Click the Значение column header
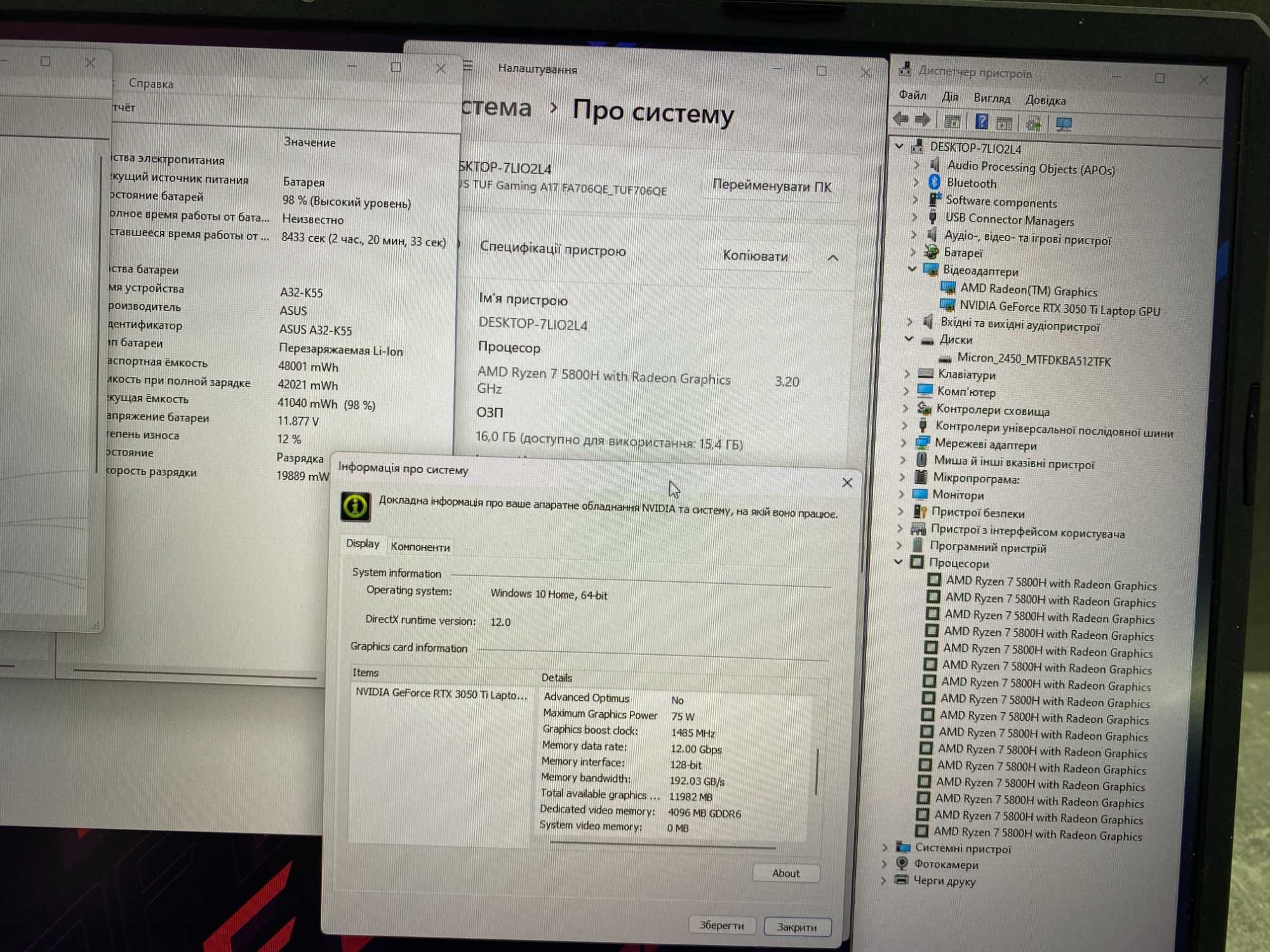Image resolution: width=1270 pixels, height=952 pixels. click(309, 142)
